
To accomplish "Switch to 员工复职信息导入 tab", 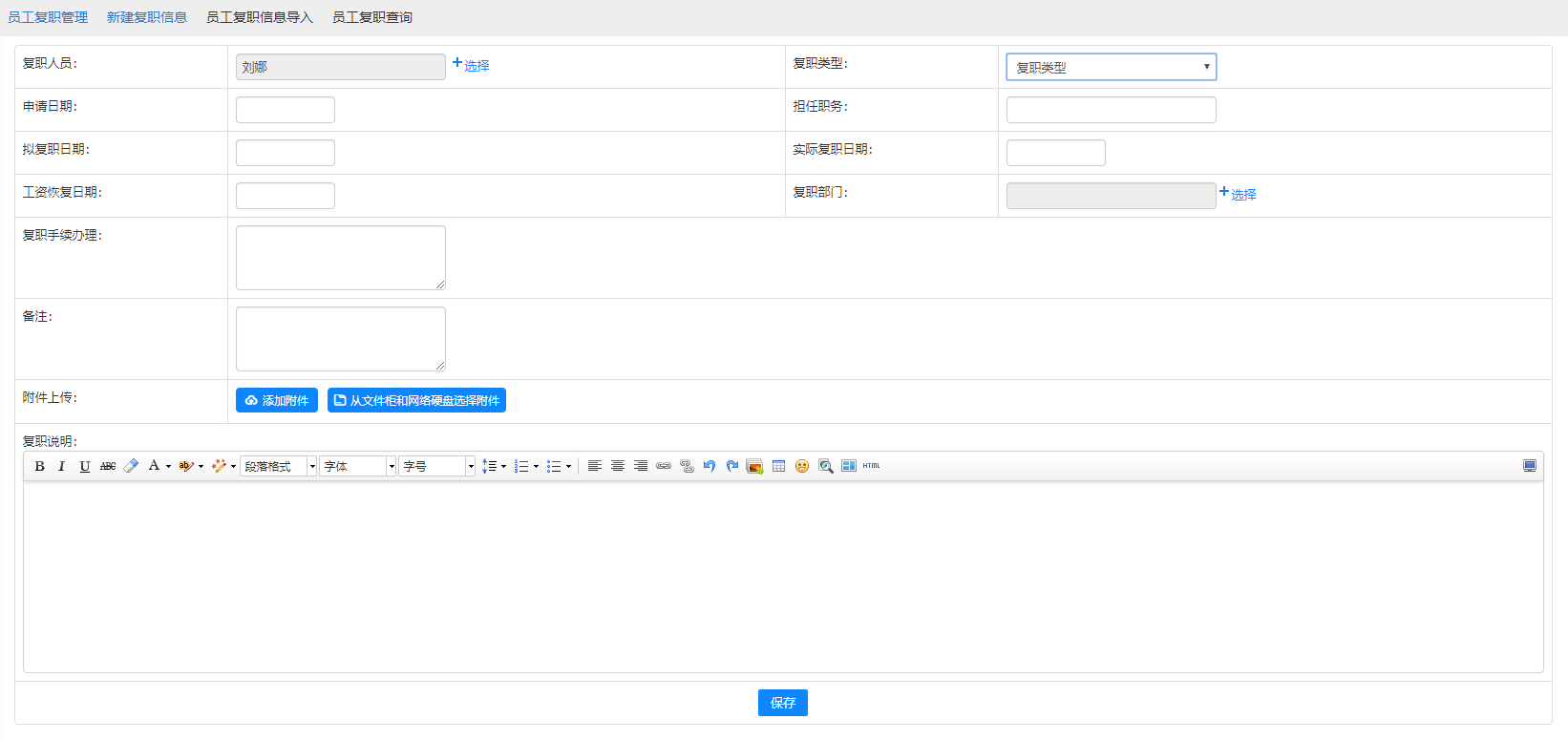I will click(260, 17).
